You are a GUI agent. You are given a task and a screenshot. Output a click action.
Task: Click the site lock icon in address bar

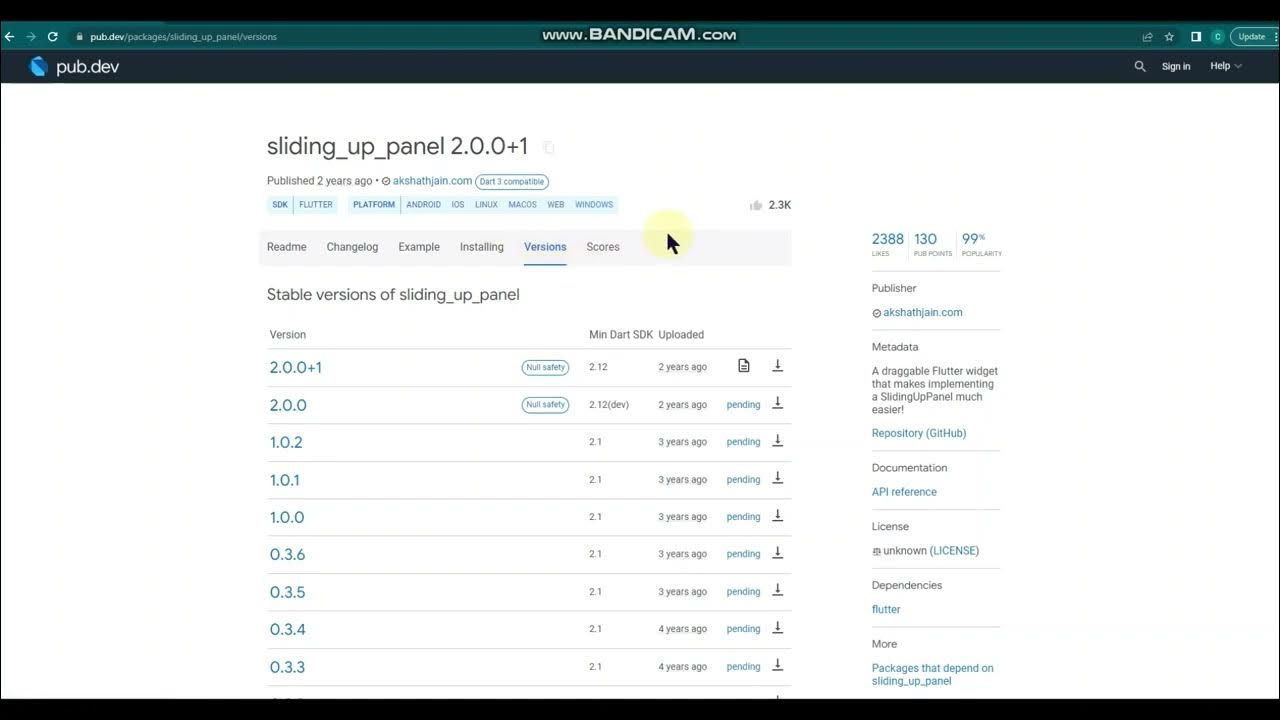[79, 36]
